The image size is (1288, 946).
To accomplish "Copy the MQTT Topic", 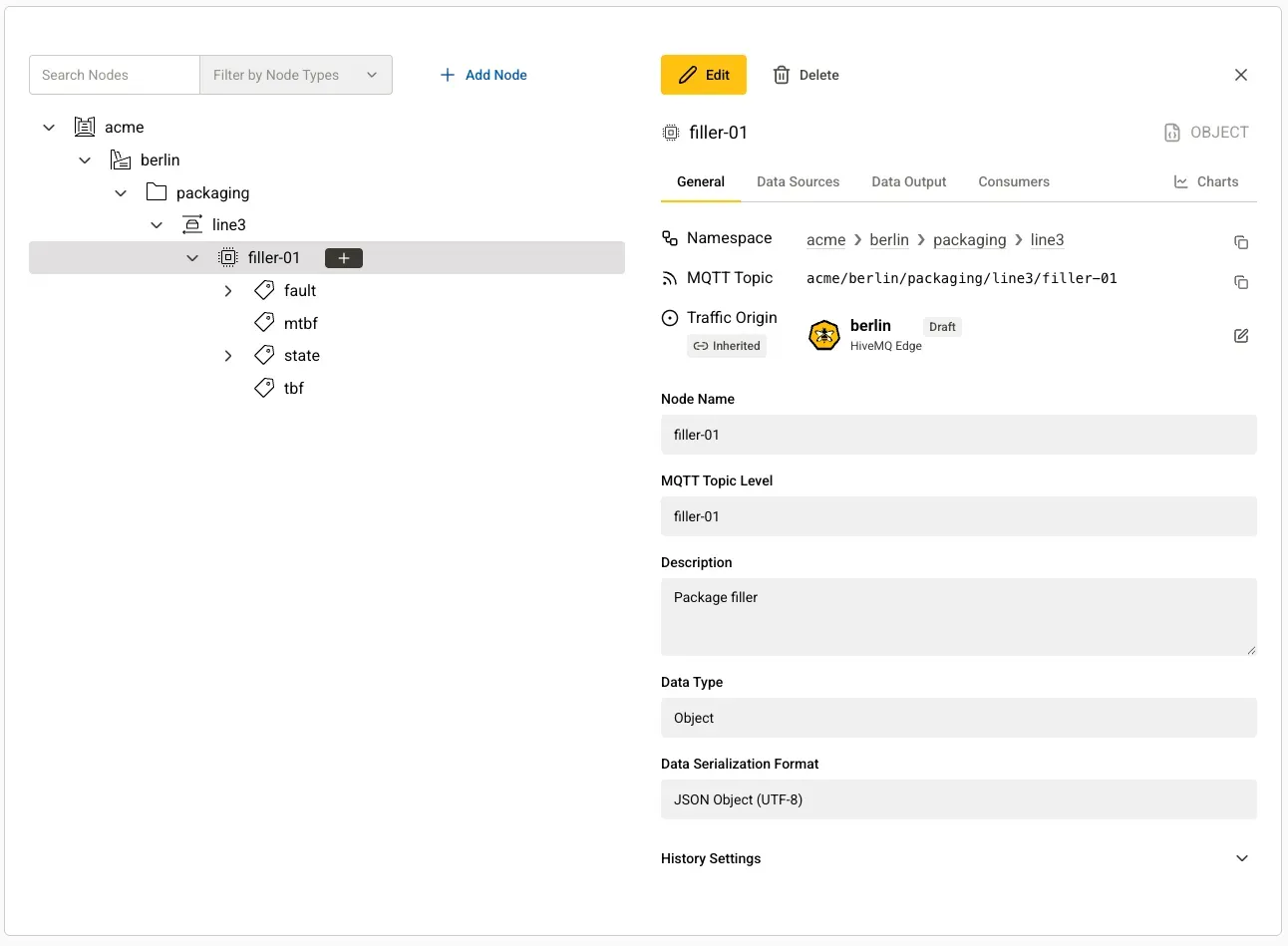I will tap(1241, 282).
